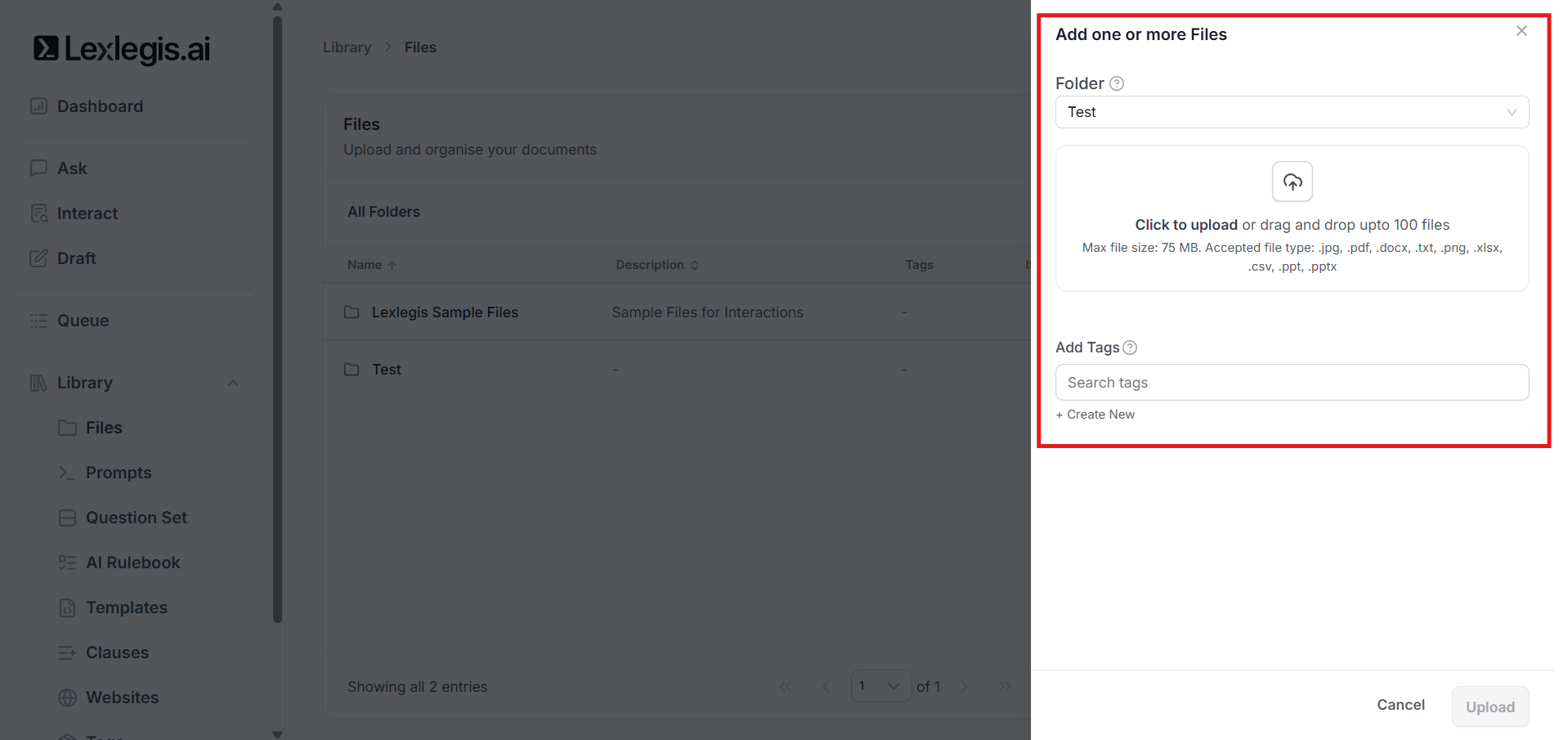Image resolution: width=1568 pixels, height=740 pixels.
Task: Open the Draft section
Action: [76, 258]
